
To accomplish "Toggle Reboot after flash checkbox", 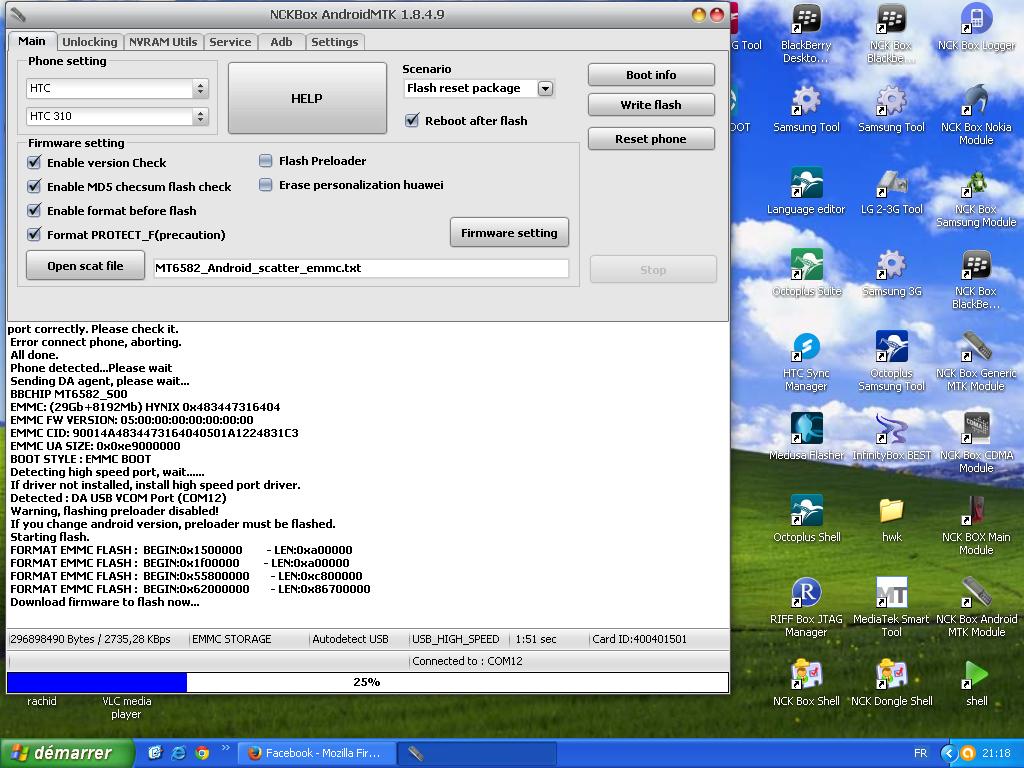I will coord(412,120).
